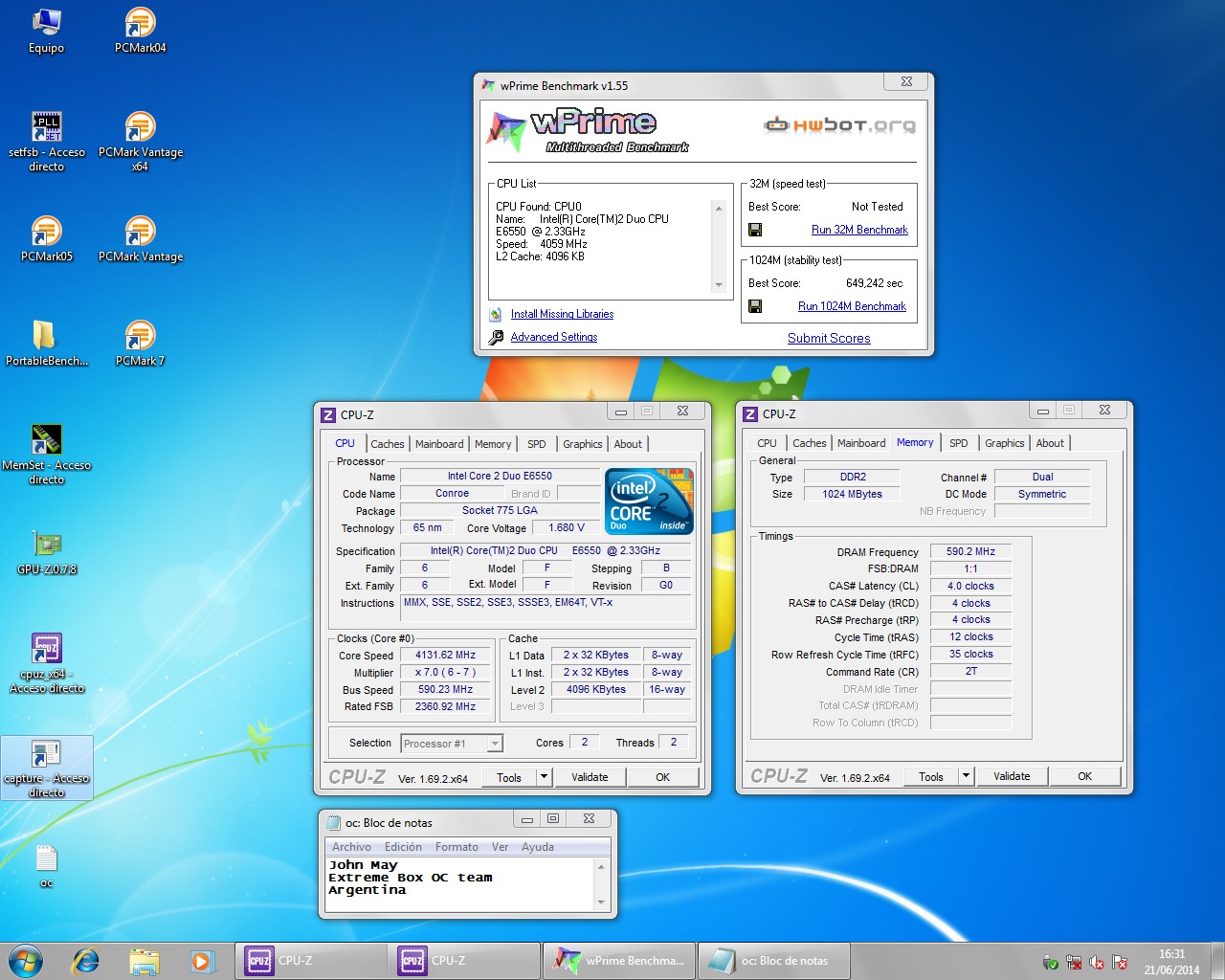1225x980 pixels.
Task: Click the green shield icon in the system tray
Action: click(x=1051, y=963)
